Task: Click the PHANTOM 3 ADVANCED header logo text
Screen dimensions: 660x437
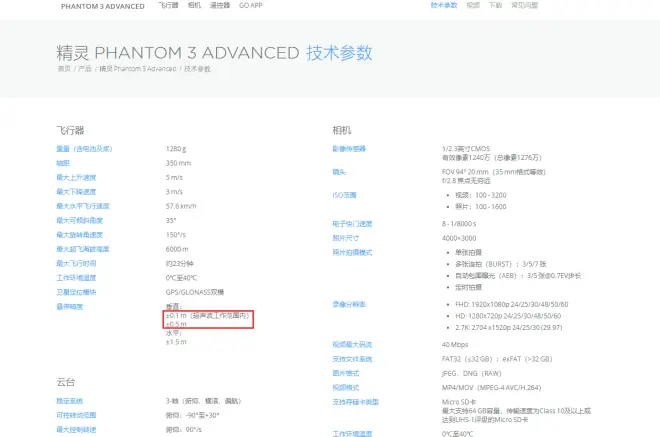Action: [103, 6]
